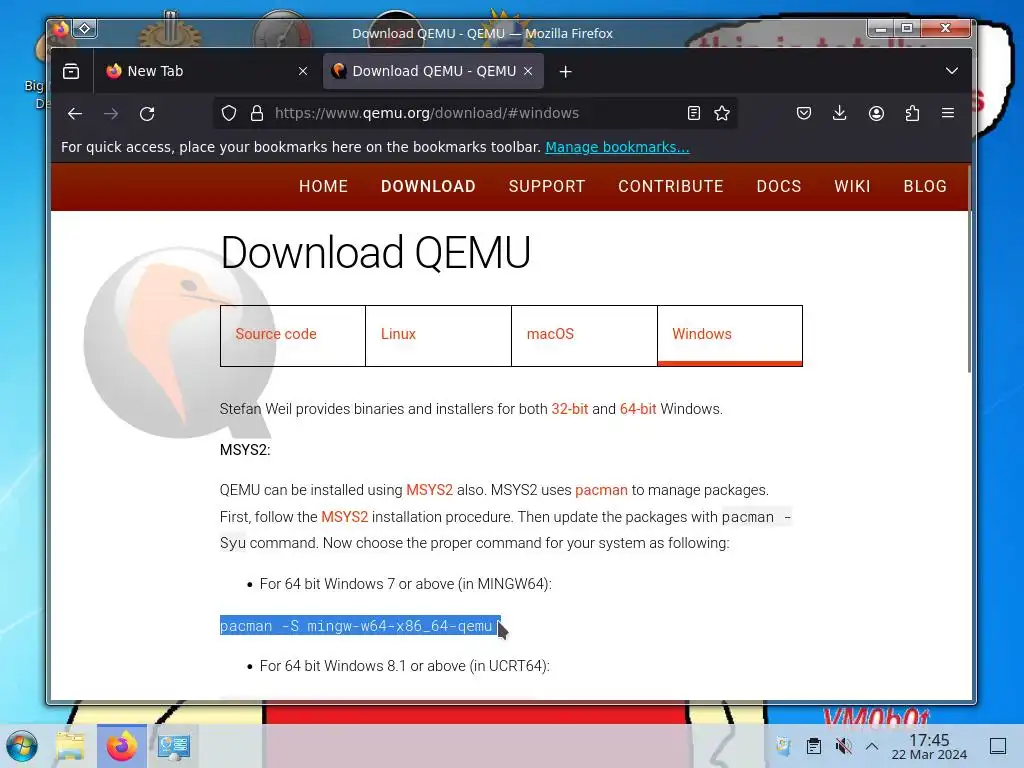Image resolution: width=1024 pixels, height=768 pixels.
Task: Click show desktop button in tray
Action: 998,746
